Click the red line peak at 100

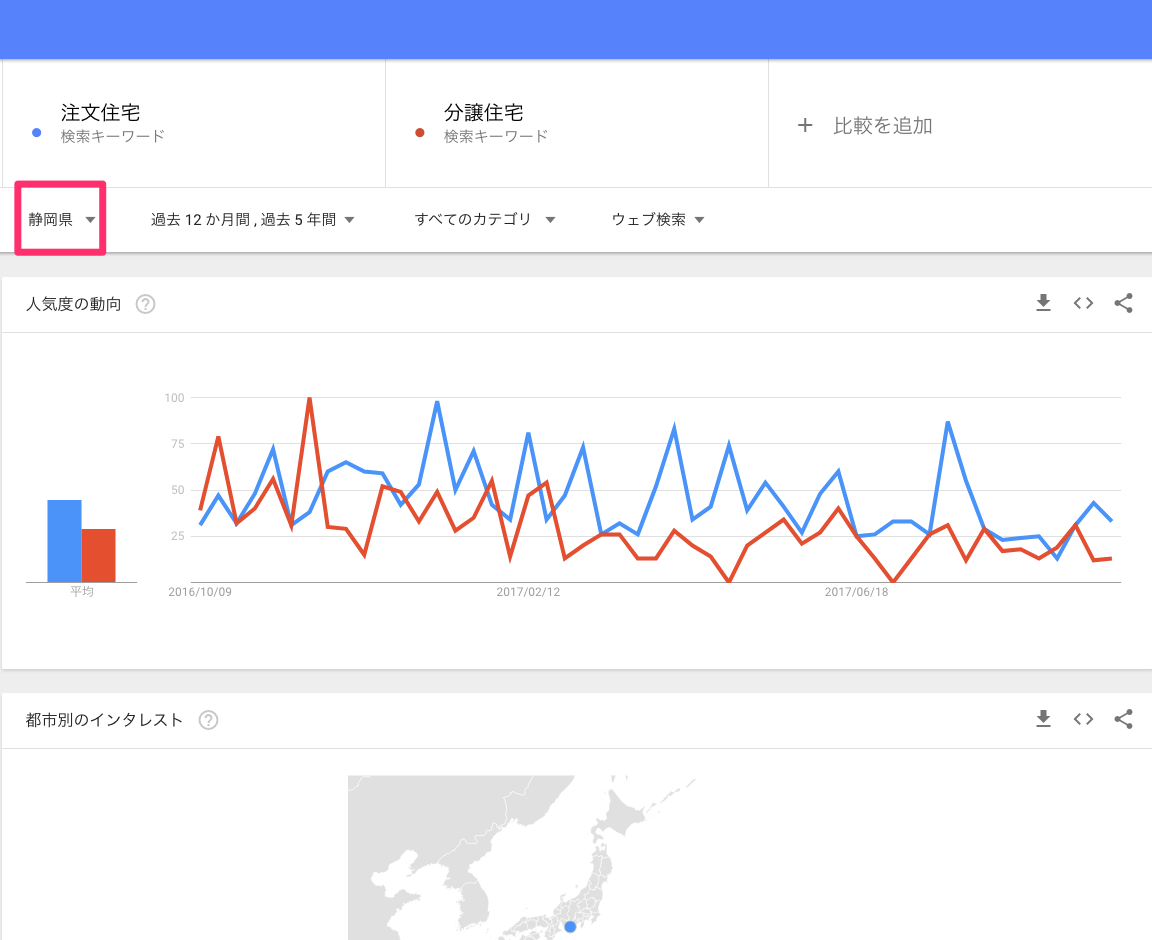(x=309, y=399)
